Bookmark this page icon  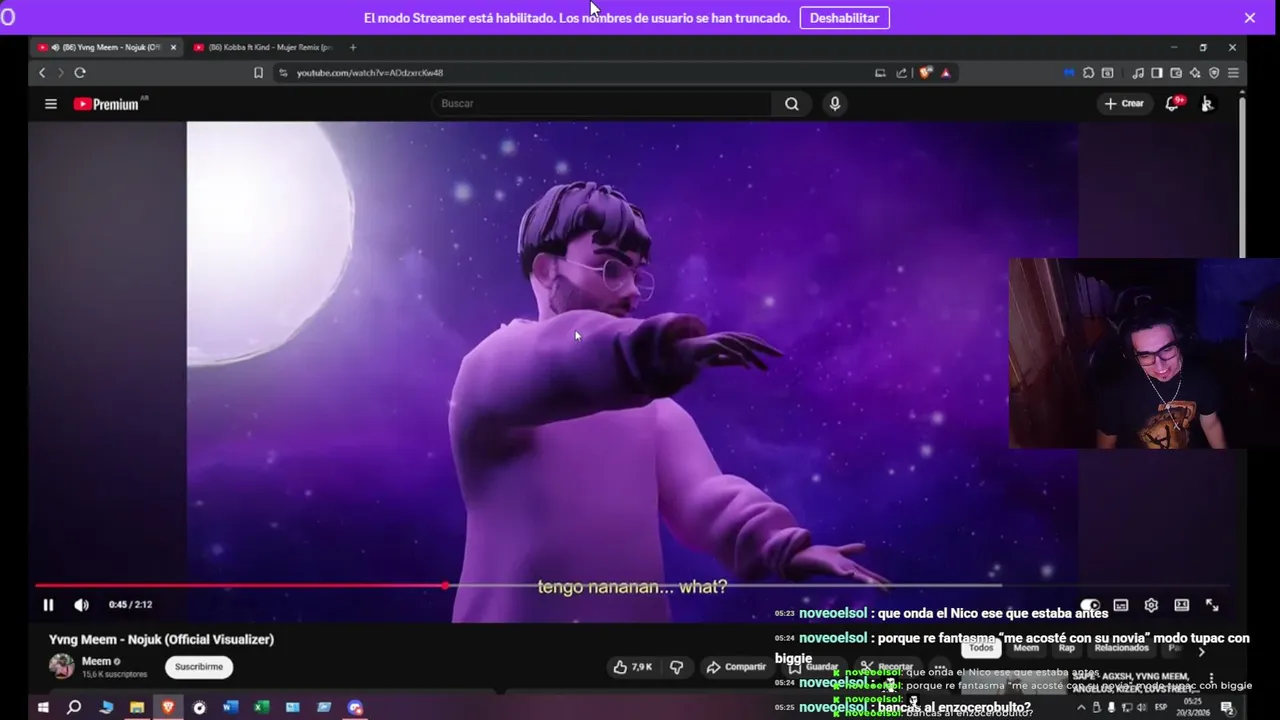[x=258, y=73]
